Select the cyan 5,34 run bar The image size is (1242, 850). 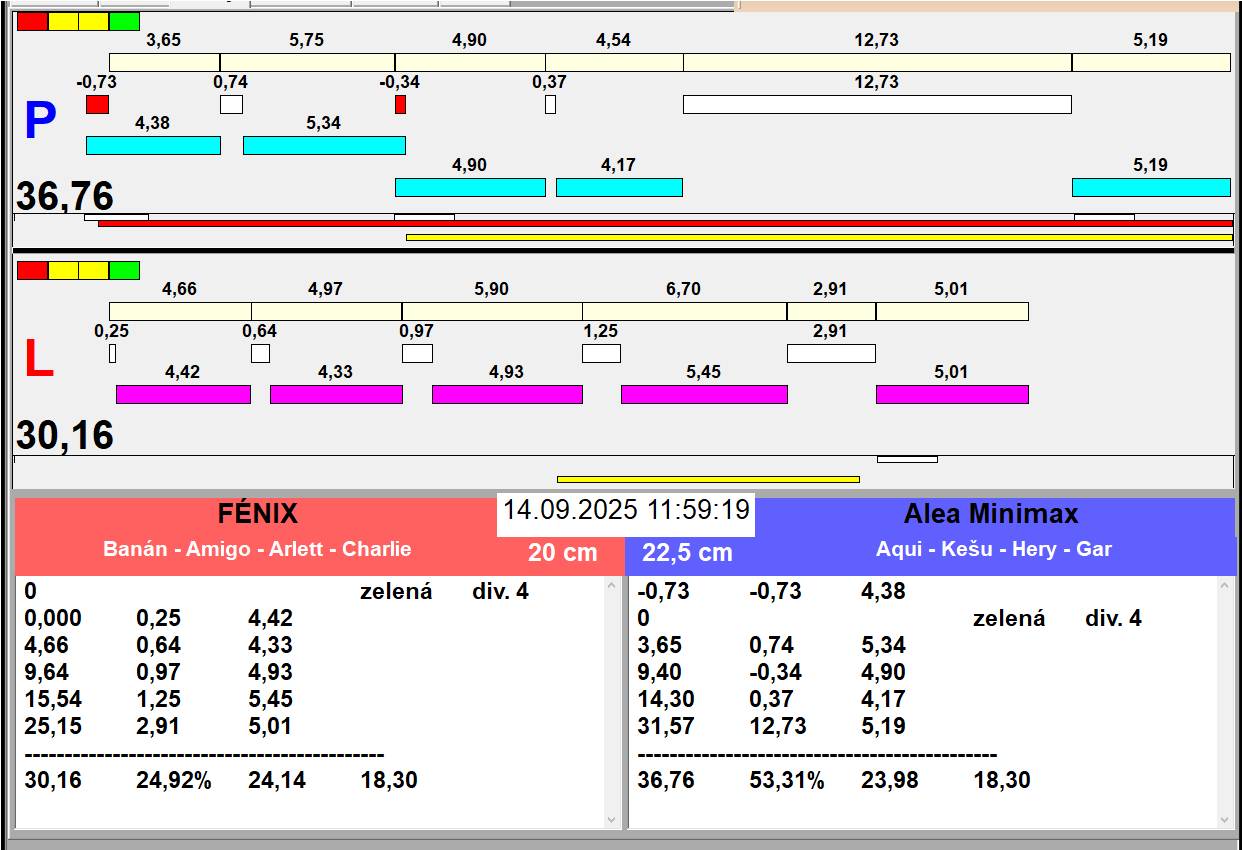[x=324, y=145]
